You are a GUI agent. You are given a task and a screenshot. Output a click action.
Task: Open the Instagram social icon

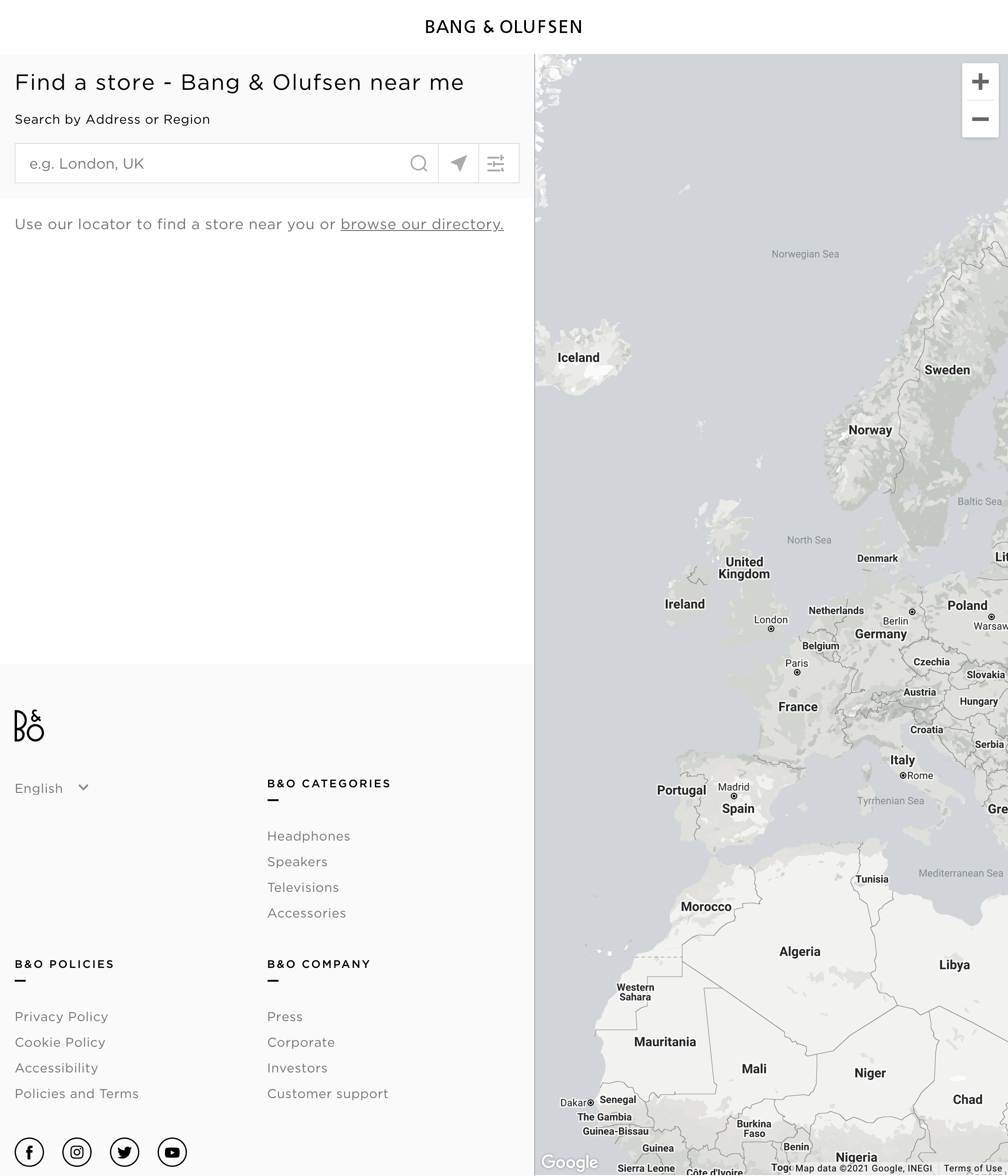[77, 1152]
